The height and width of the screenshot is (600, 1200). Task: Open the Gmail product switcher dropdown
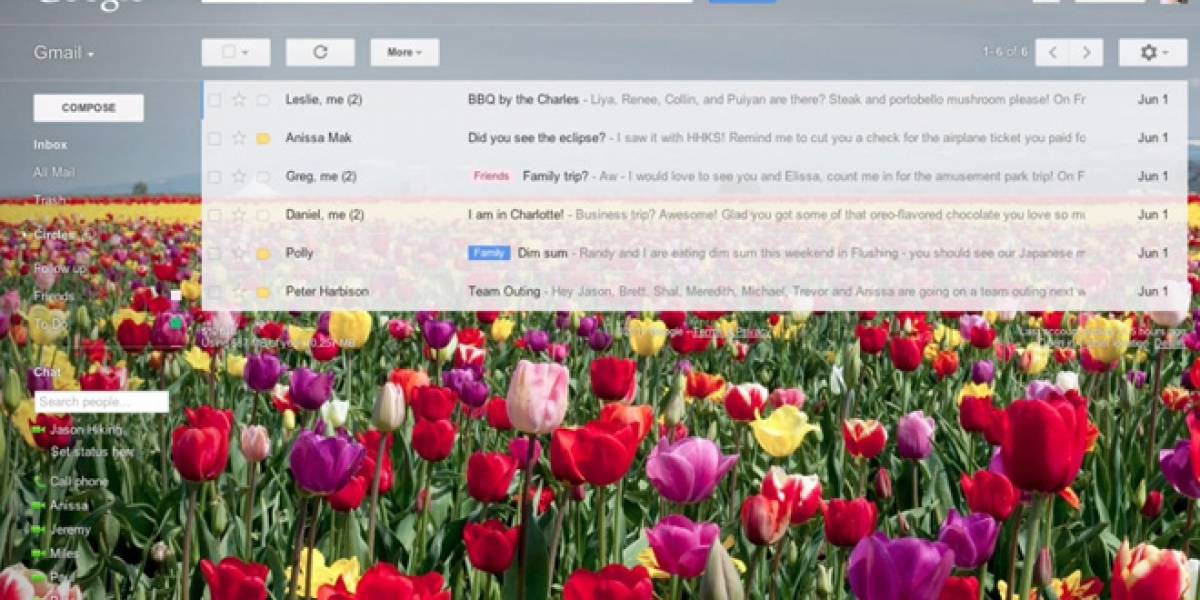64,53
